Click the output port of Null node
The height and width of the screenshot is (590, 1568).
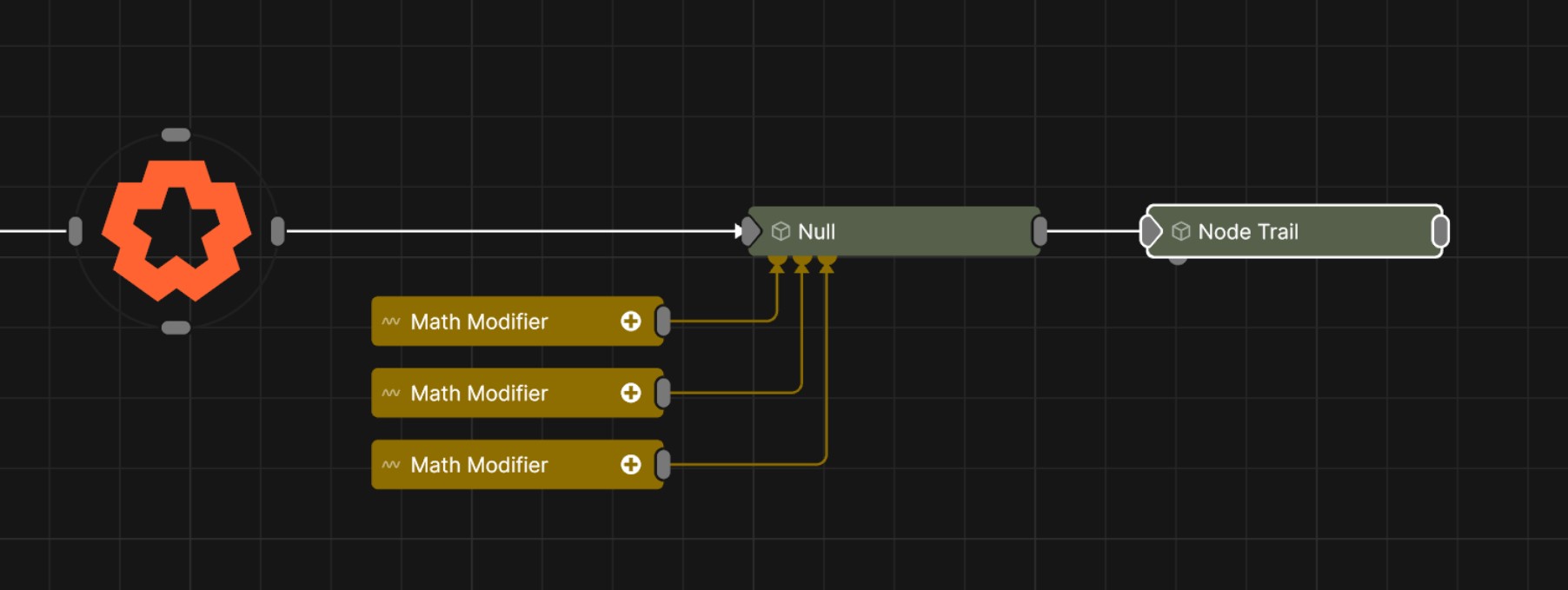click(1040, 231)
